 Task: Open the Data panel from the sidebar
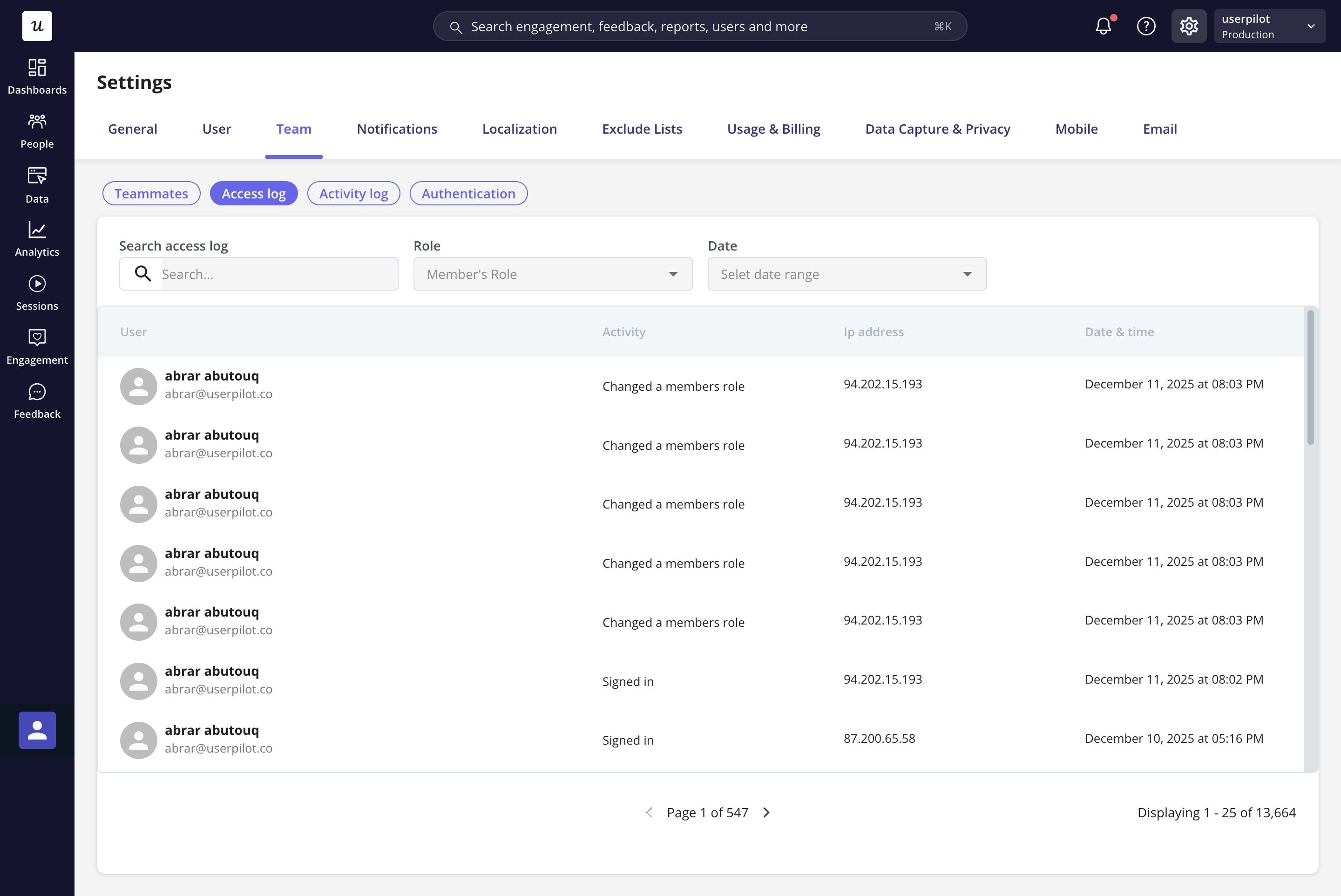pos(37,184)
